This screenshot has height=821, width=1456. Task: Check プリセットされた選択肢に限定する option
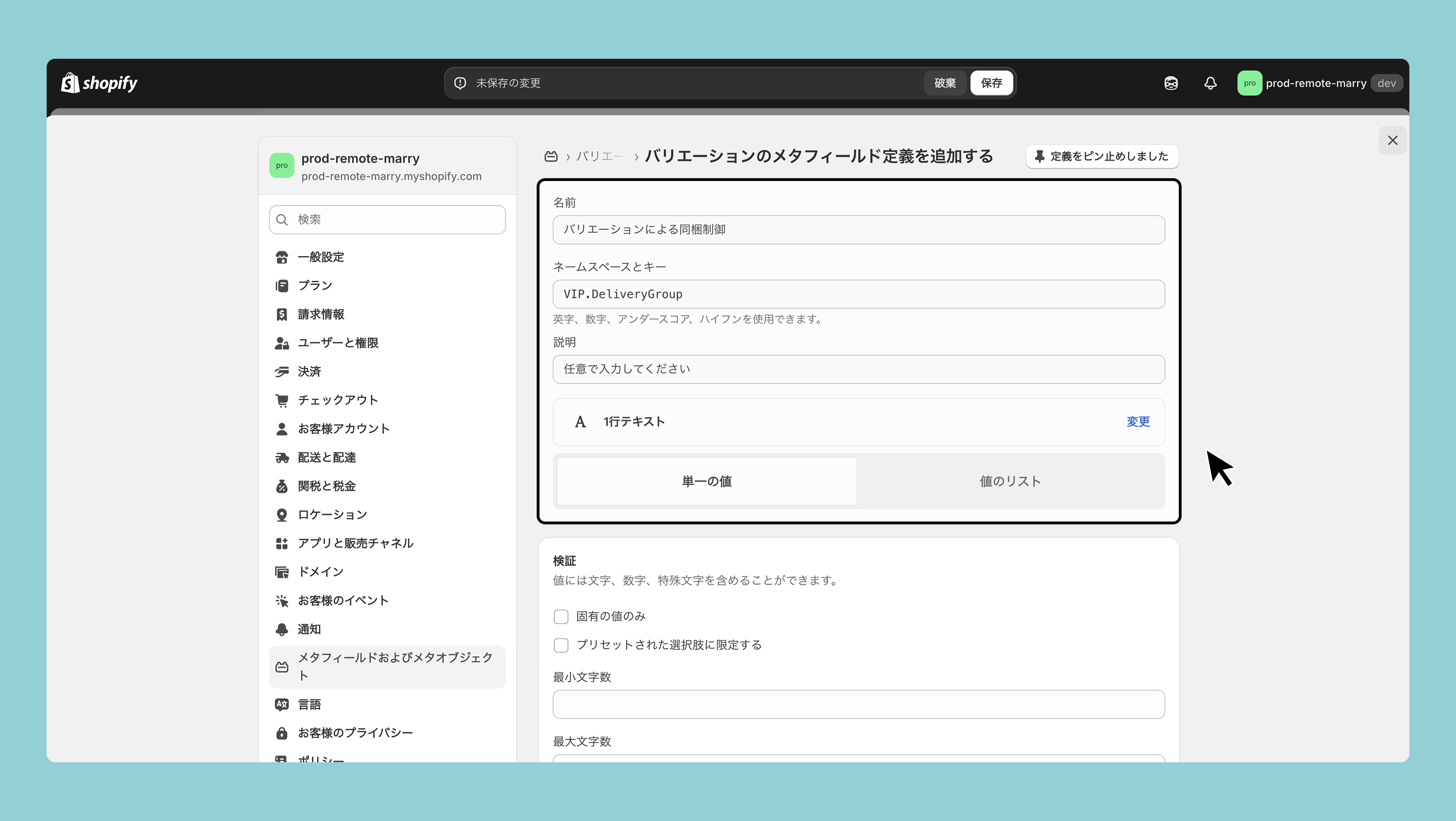[560, 645]
